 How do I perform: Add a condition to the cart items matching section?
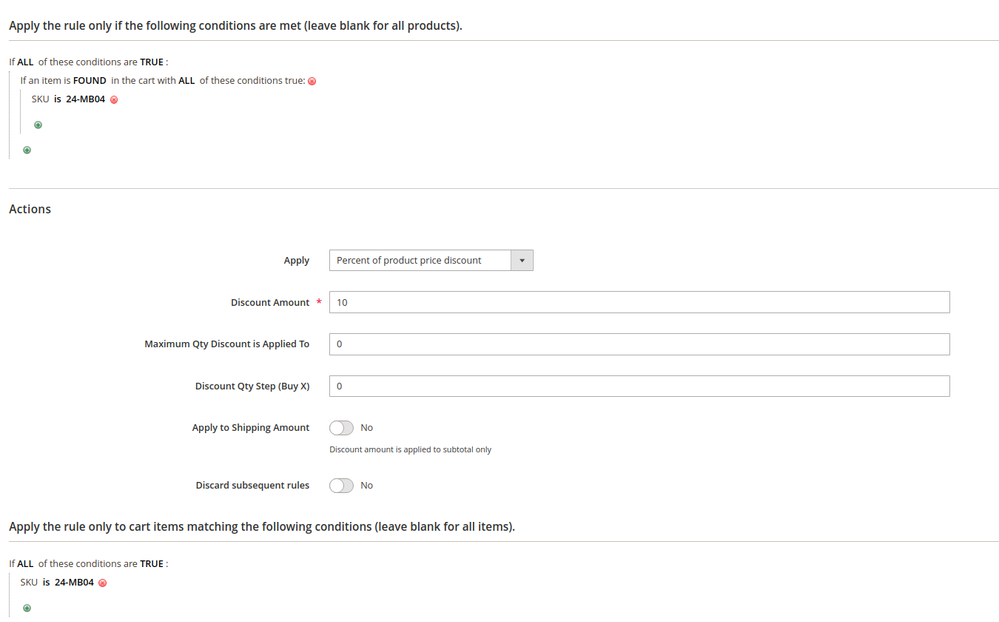(x=27, y=608)
